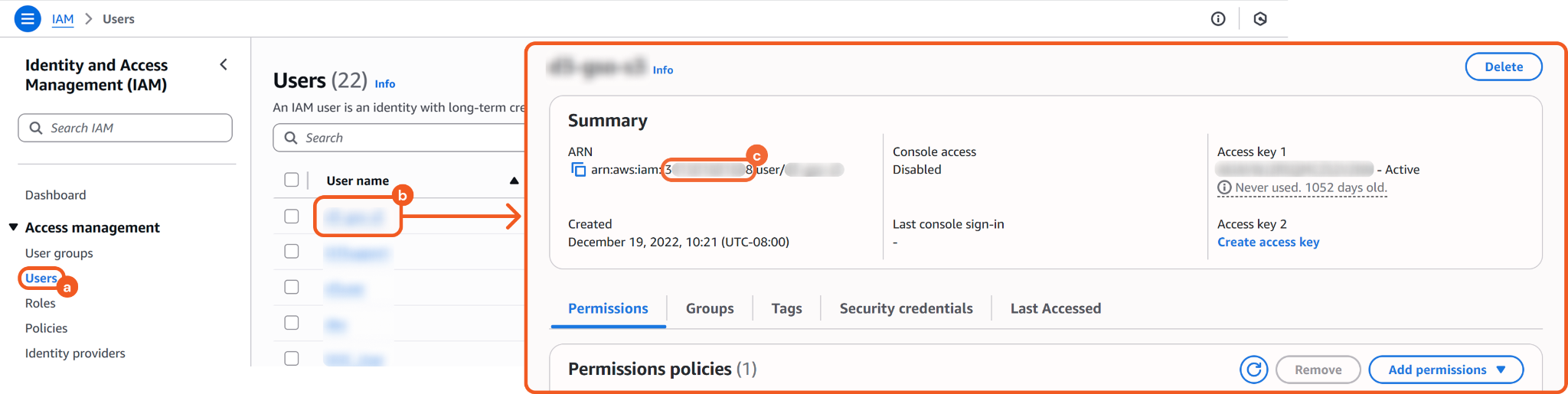Check the first user row checkbox
Viewport: 1568px width, 394px height.
tap(292, 217)
